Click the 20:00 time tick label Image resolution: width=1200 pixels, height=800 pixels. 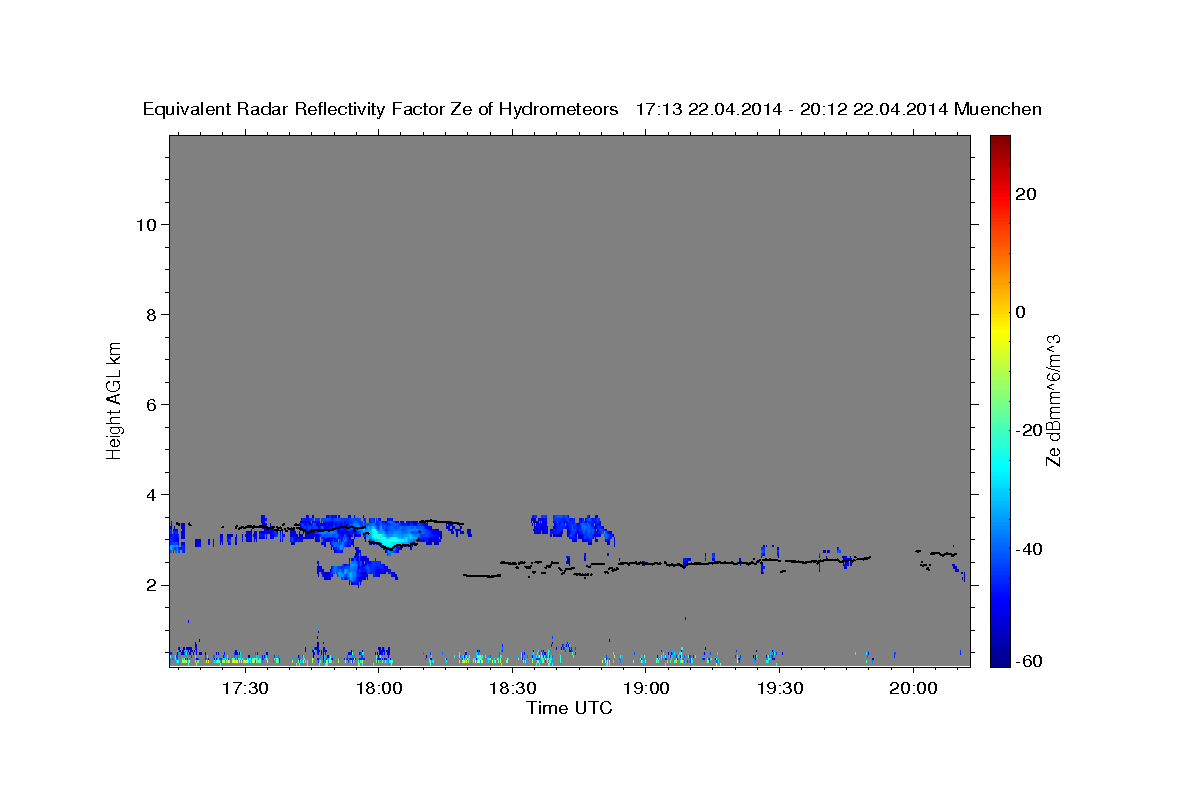pyautogui.click(x=913, y=689)
